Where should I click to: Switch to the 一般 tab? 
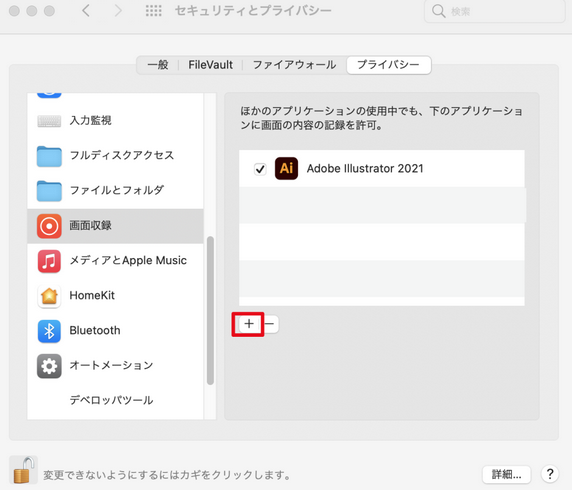[158, 65]
